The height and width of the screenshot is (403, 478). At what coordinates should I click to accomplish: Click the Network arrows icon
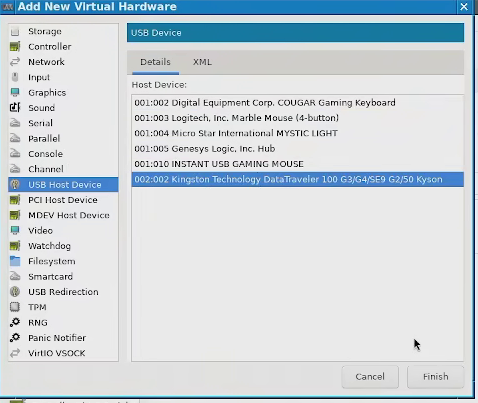coord(15,62)
